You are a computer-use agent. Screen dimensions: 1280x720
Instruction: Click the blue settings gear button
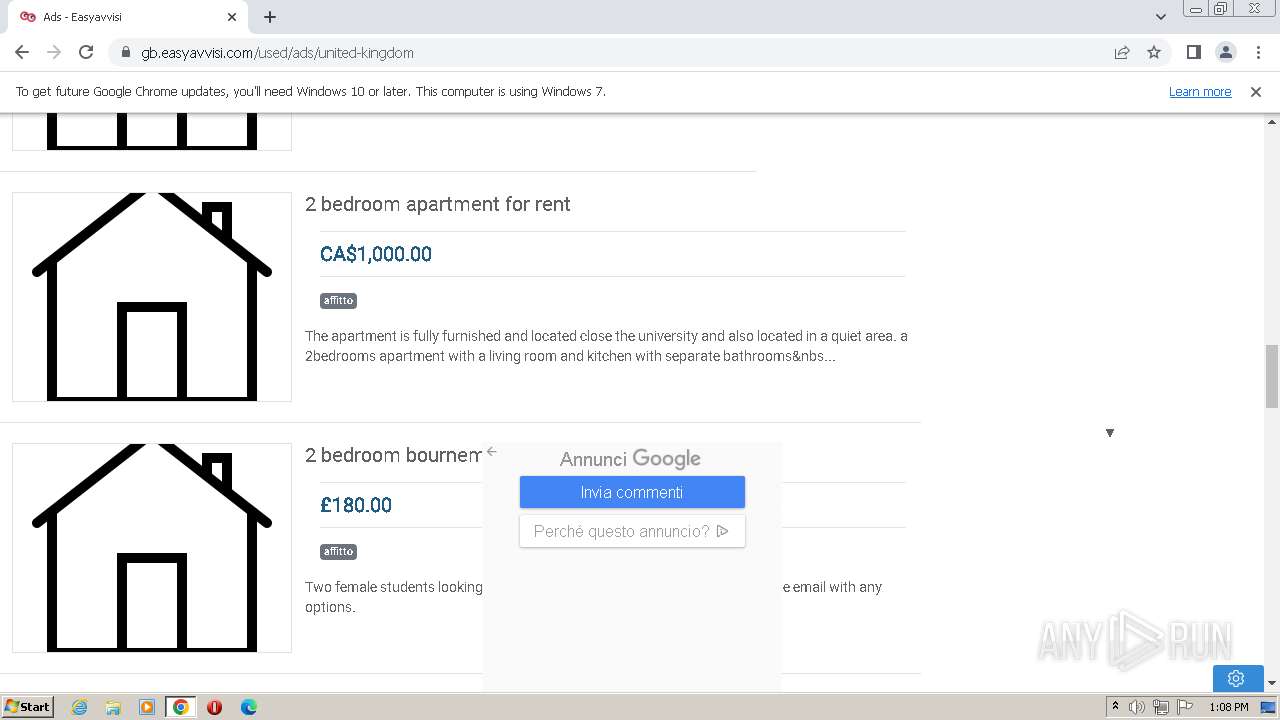click(x=1236, y=678)
